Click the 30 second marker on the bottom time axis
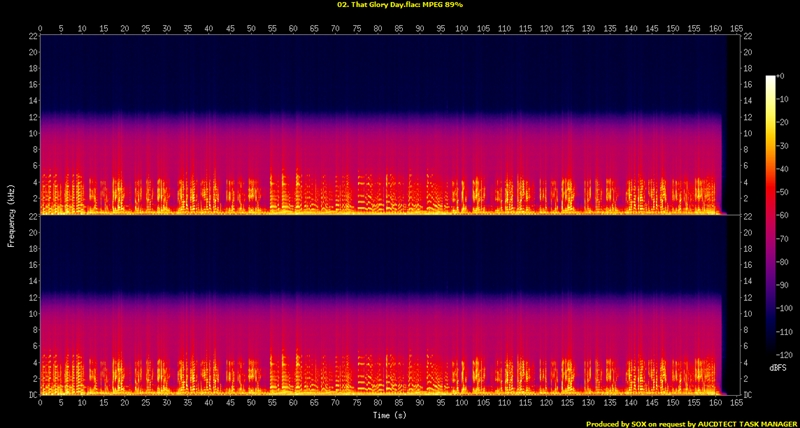The width and height of the screenshot is (800, 428). 166,403
